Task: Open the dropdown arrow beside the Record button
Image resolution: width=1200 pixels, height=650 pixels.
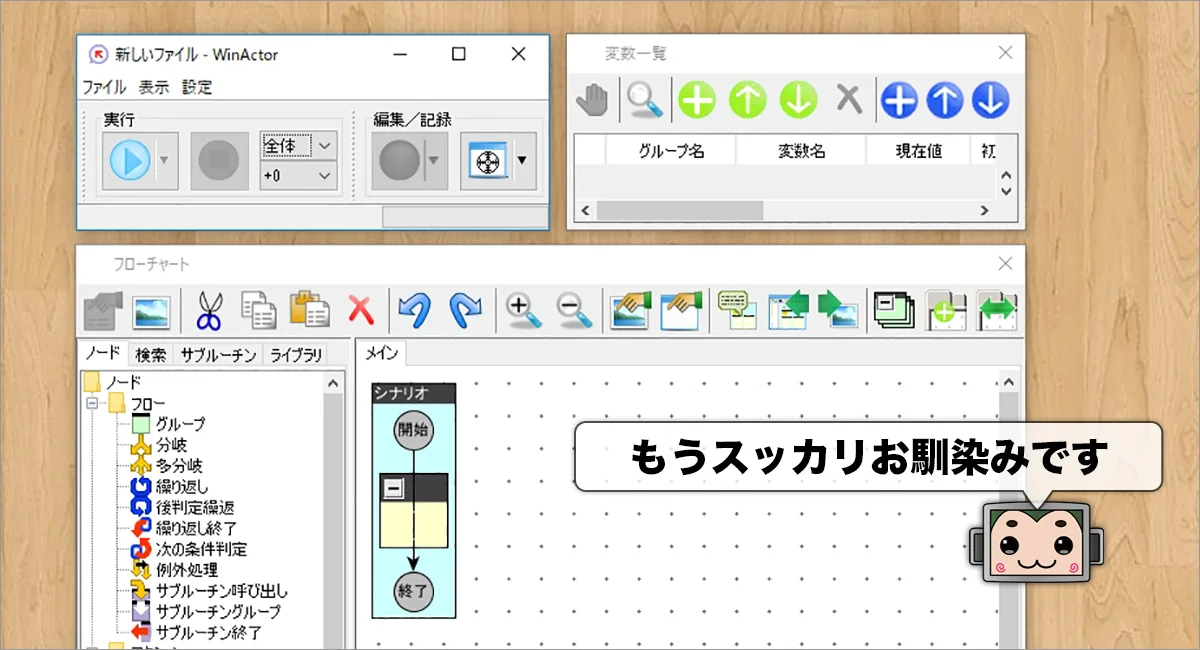Action: [x=435, y=160]
